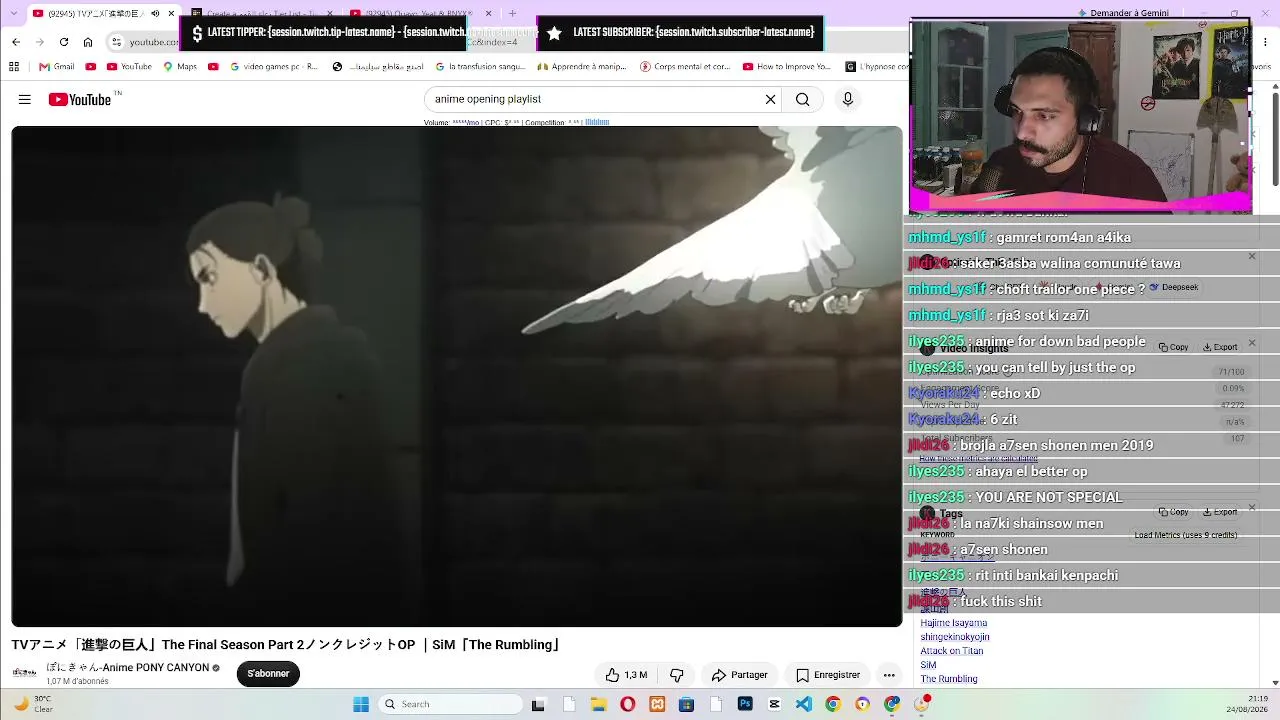Click Load Metrics (uses 9 credits)
The width and height of the screenshot is (1280, 720).
click(x=1186, y=535)
